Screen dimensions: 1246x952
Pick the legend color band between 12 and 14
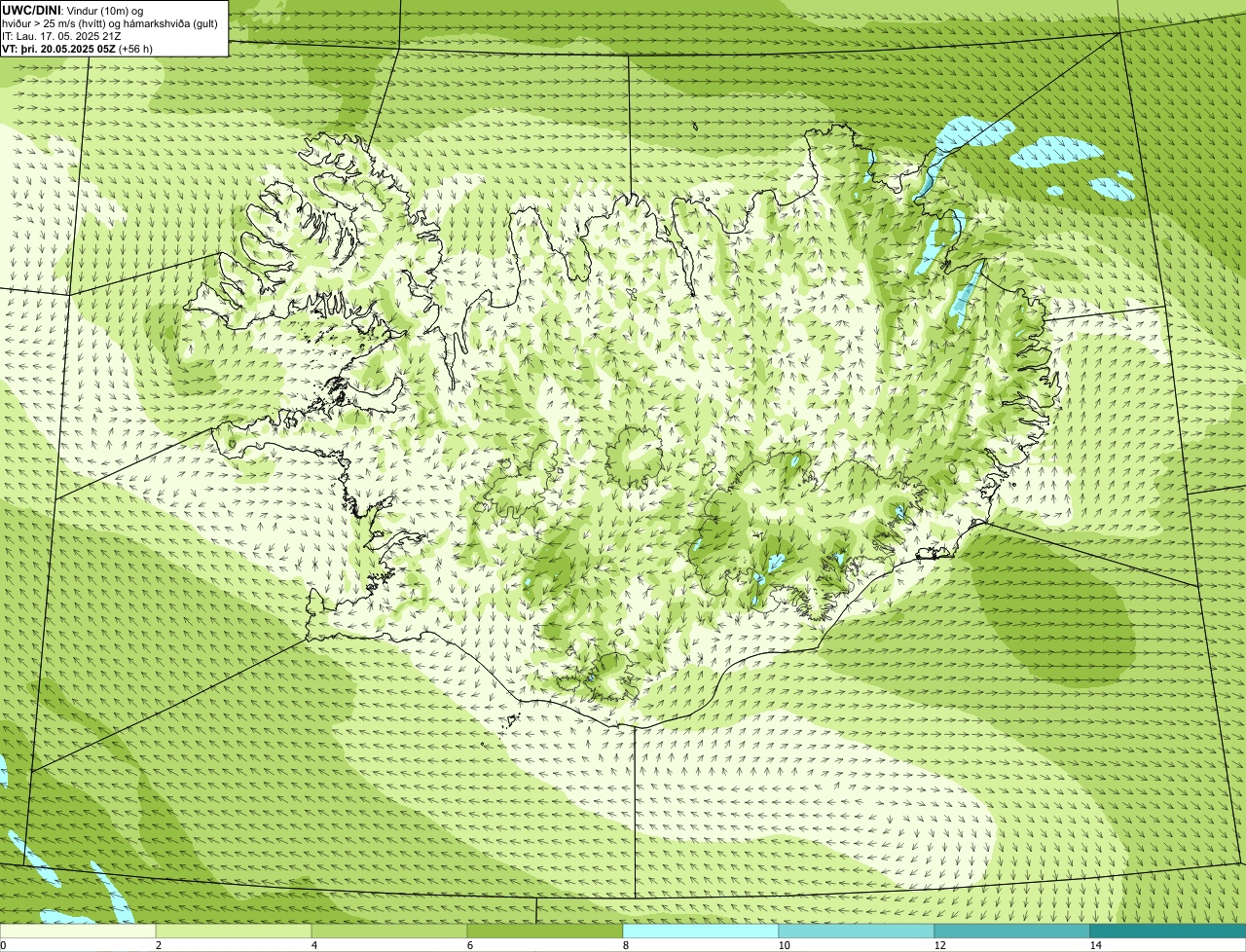pyautogui.click(x=1012, y=931)
